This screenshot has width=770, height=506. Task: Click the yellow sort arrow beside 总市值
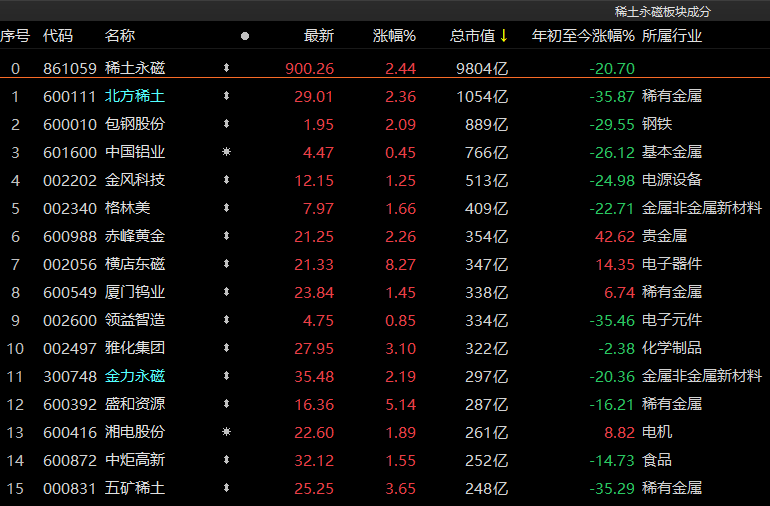click(504, 35)
